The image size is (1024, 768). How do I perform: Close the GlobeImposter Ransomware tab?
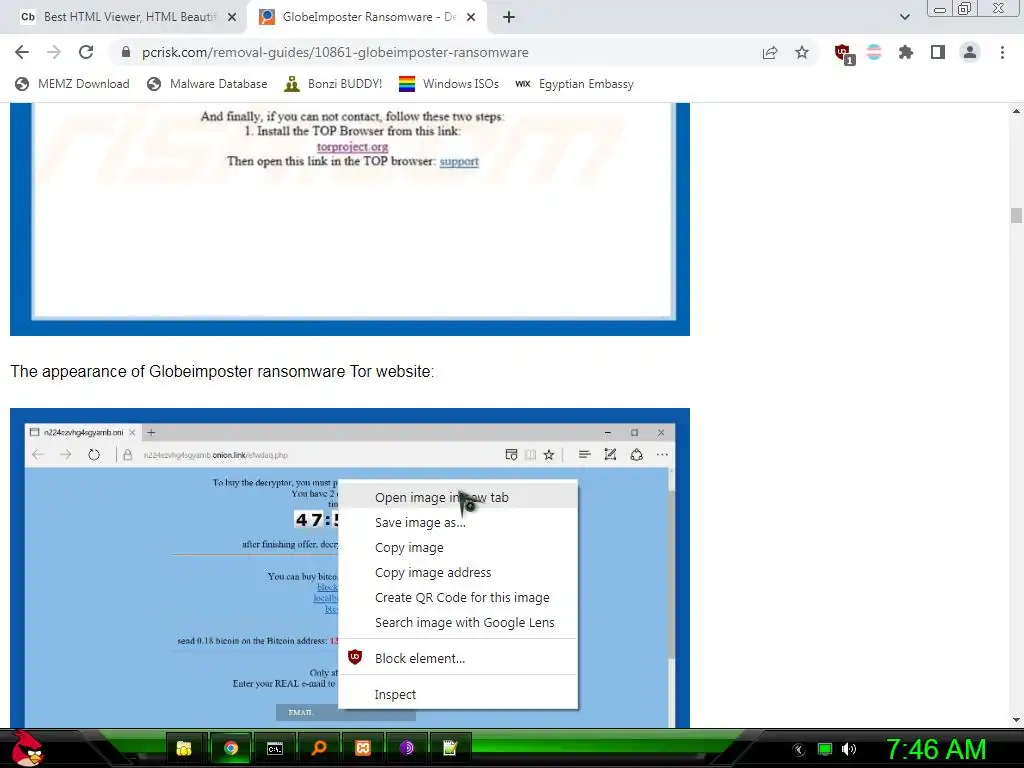point(471,18)
